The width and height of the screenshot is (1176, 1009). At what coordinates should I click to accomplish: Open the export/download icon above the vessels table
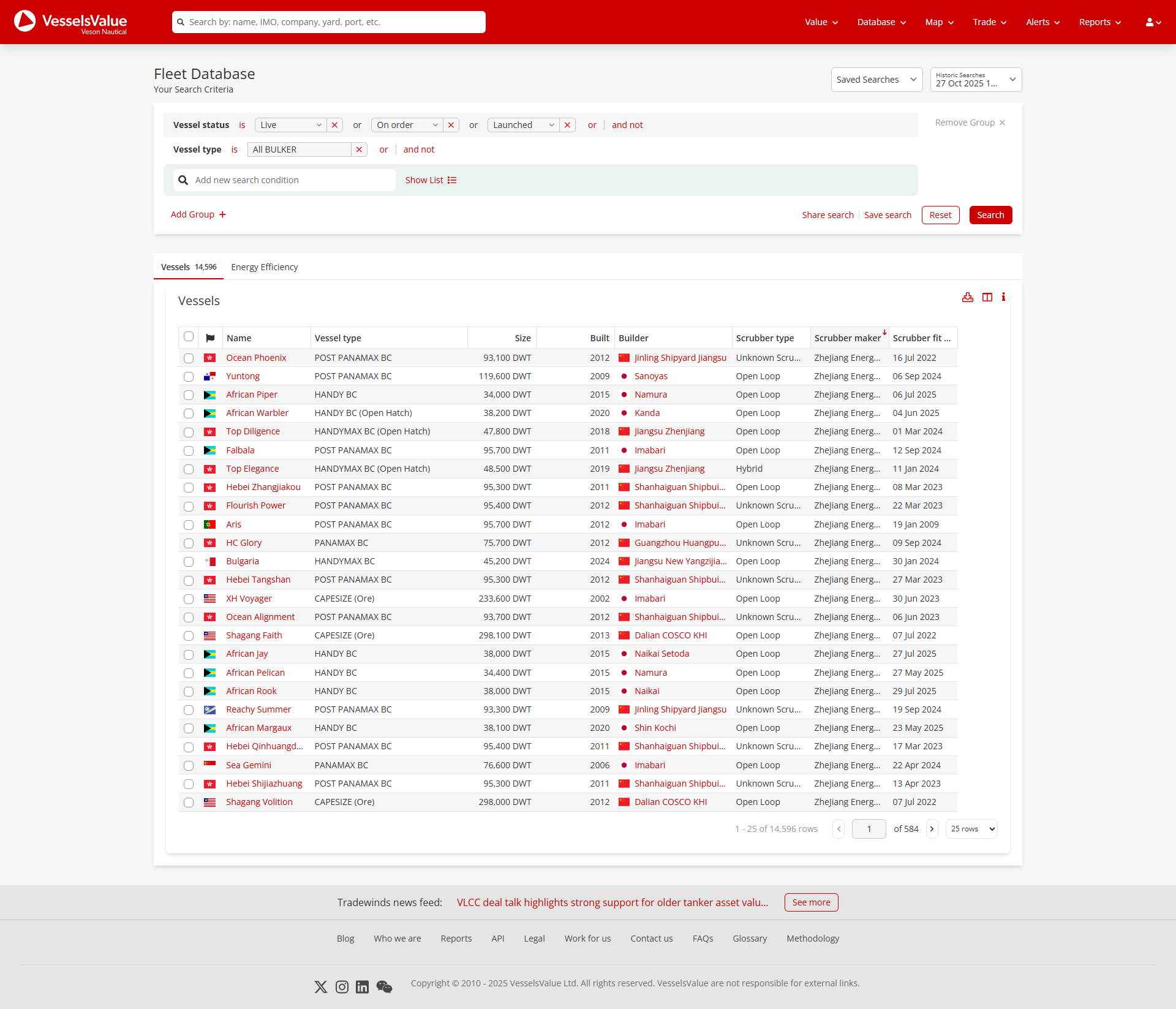click(x=968, y=297)
